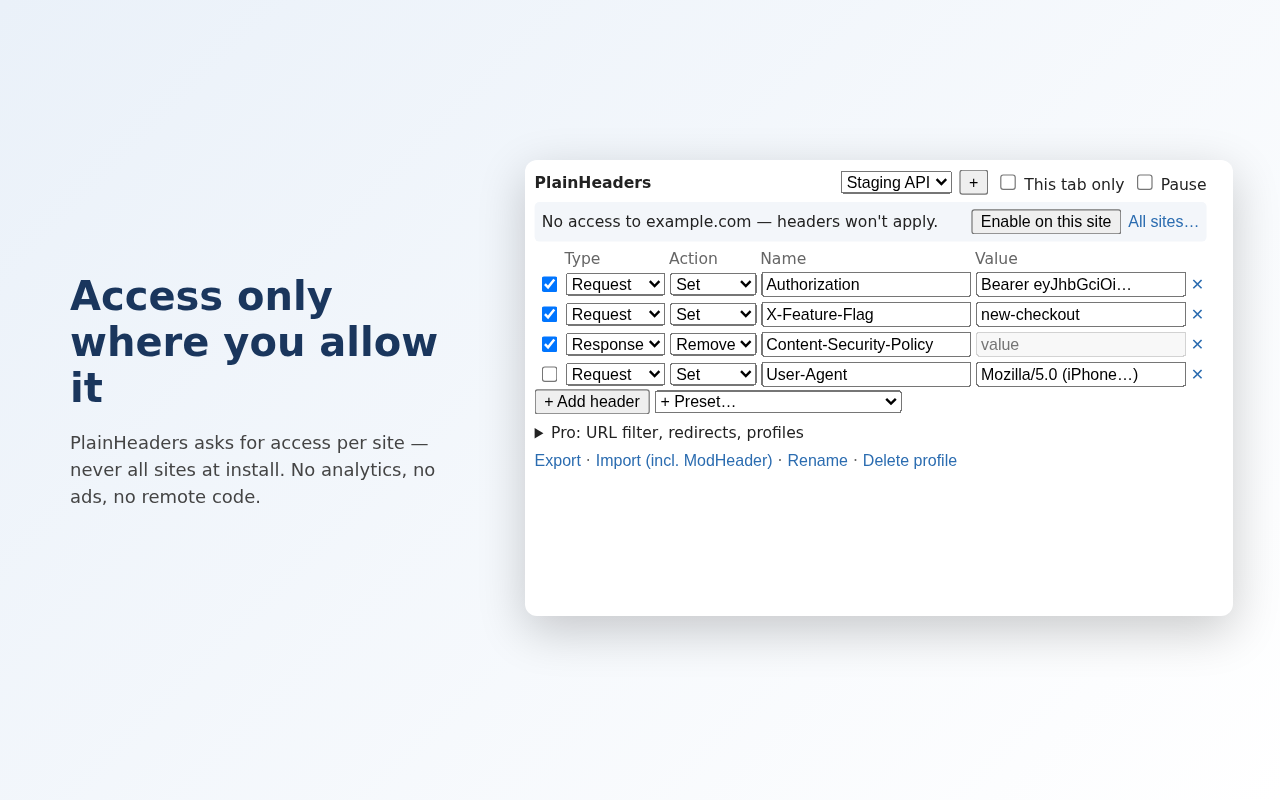Click the No access to example.com message

pyautogui.click(x=740, y=222)
